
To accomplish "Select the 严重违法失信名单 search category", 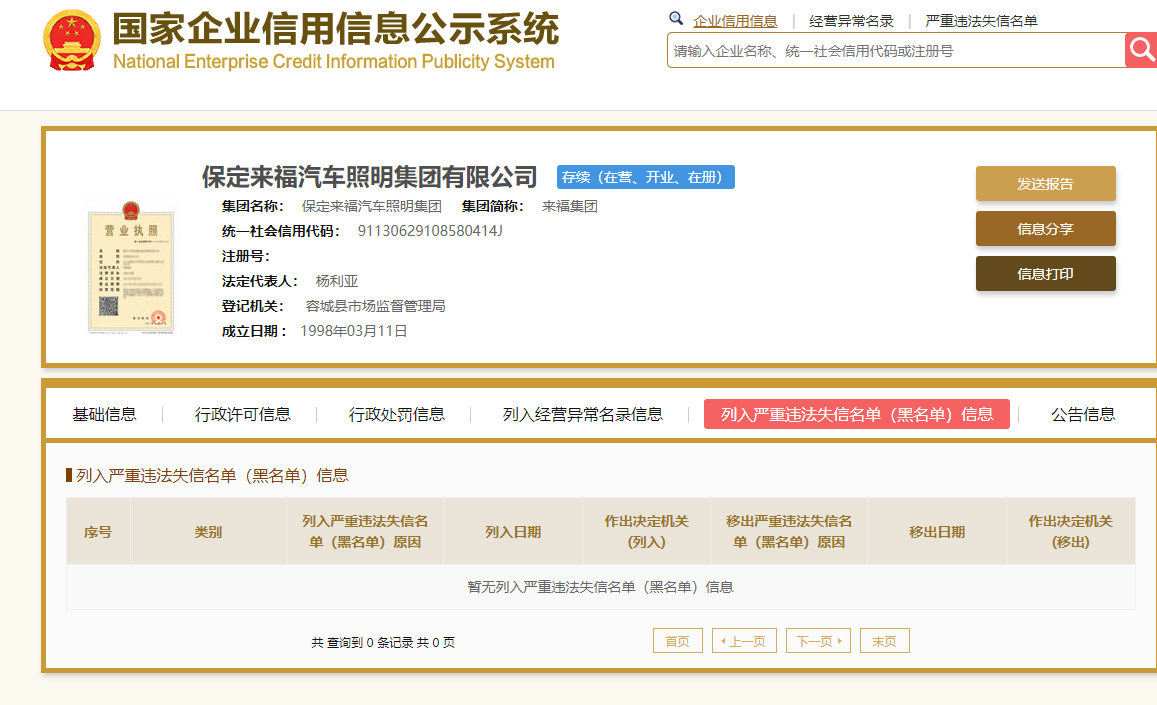I will 981,21.
